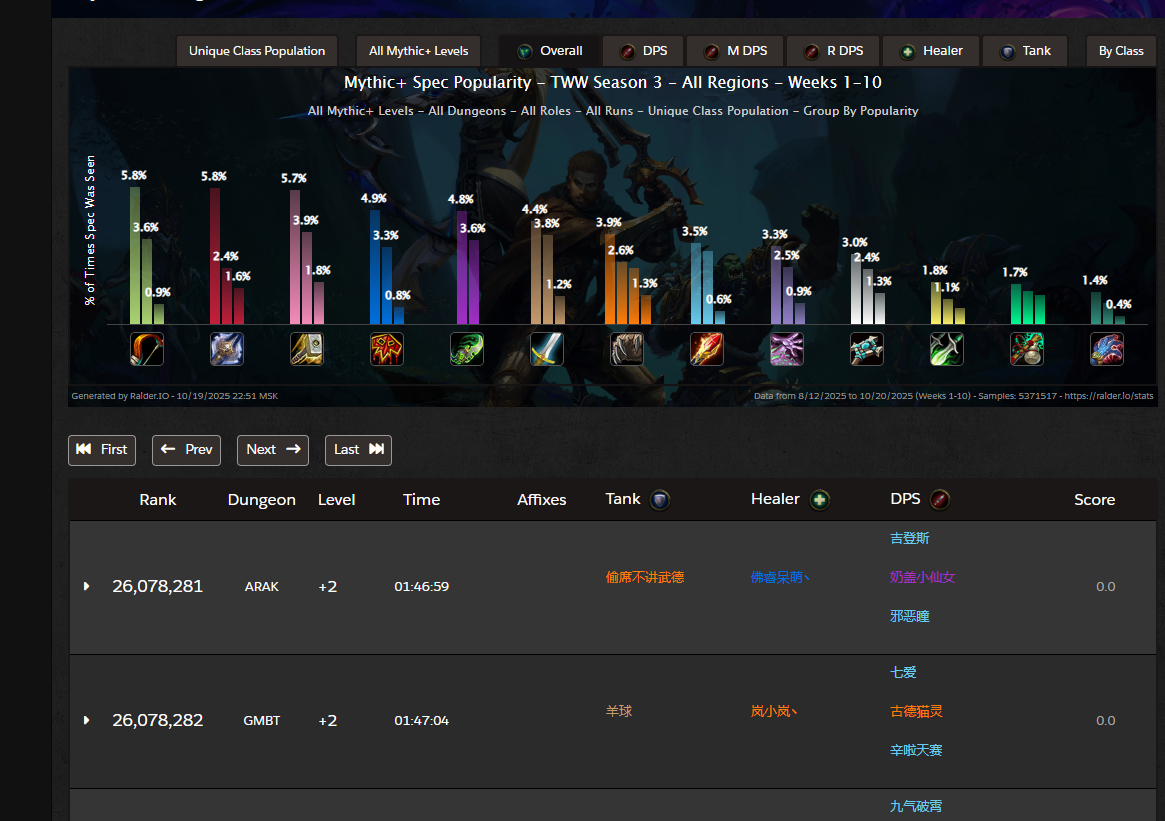Screen dimensions: 1165x821
Task: Click the Shaman red-emblem spec icon
Action: tap(387, 349)
